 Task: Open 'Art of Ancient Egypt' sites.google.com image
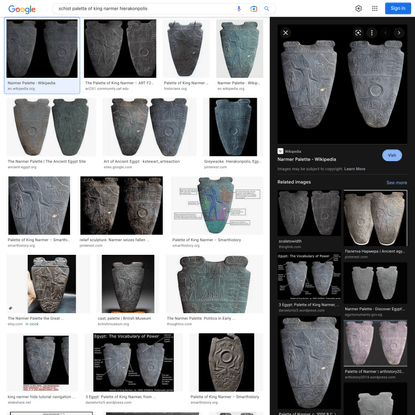pos(149,127)
